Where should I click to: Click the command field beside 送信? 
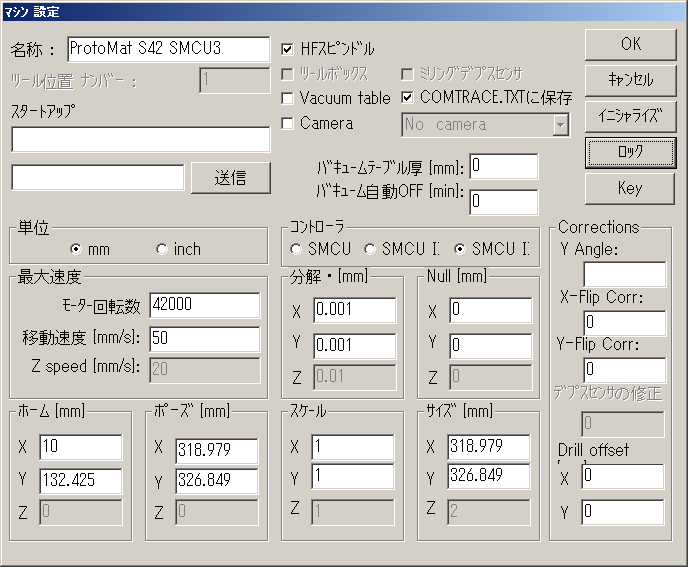(98, 178)
